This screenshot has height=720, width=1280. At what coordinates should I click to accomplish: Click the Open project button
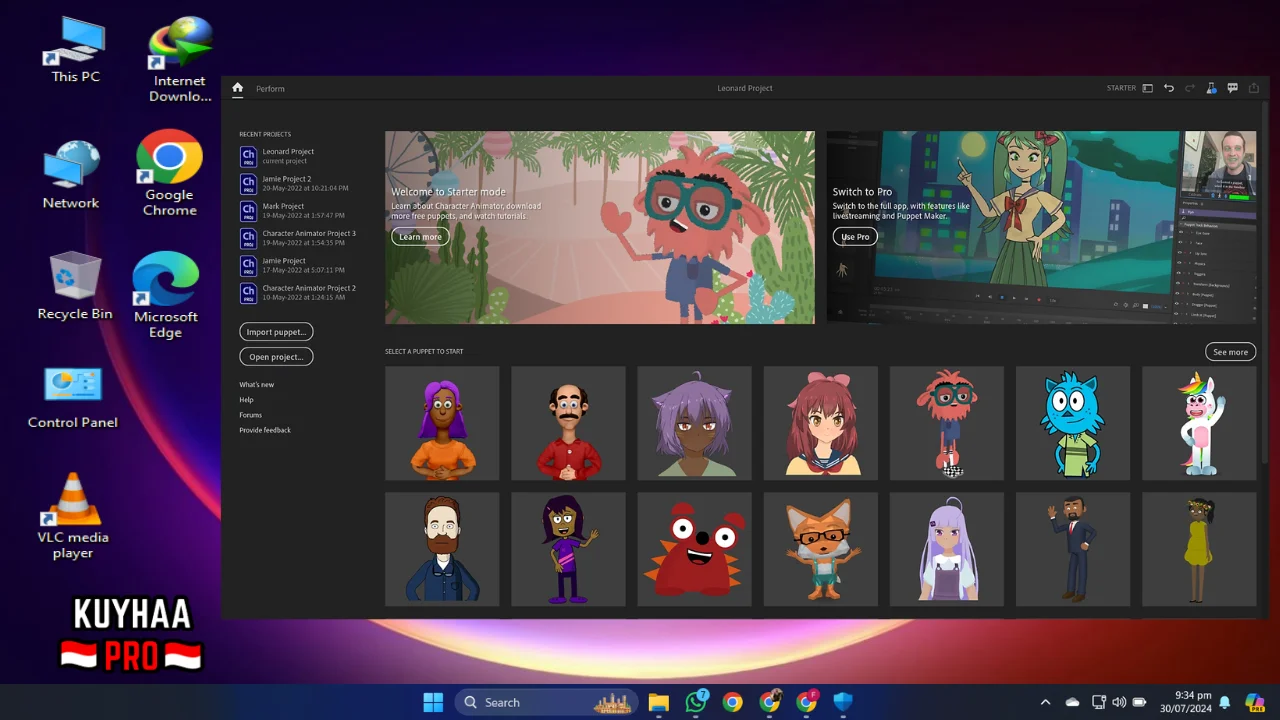pyautogui.click(x=276, y=357)
